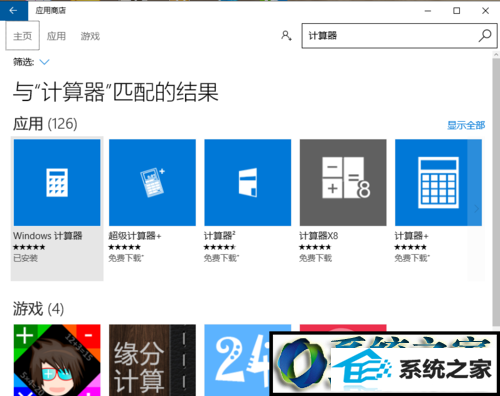Click the 应用 (126) section heading
Viewport: 500px width, 396px height.
point(45,124)
